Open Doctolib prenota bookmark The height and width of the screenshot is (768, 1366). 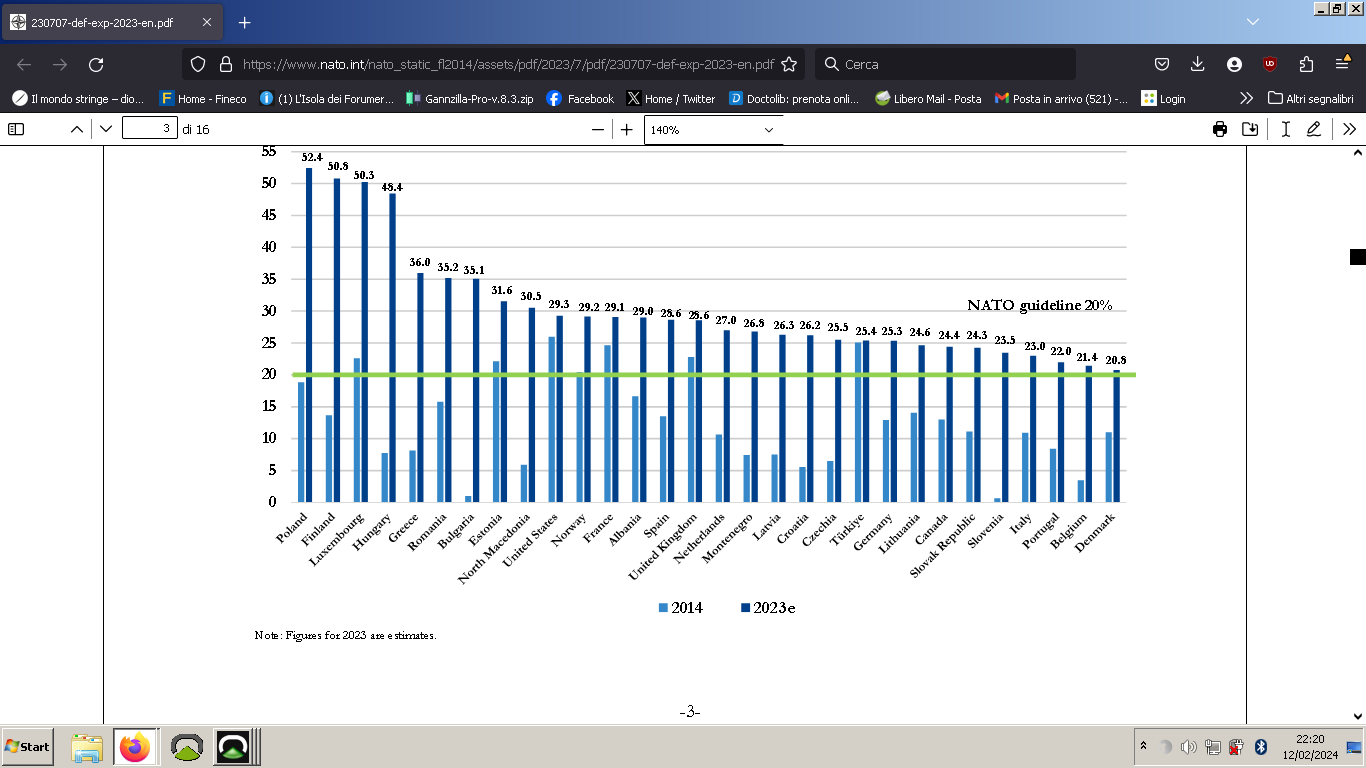click(x=795, y=99)
